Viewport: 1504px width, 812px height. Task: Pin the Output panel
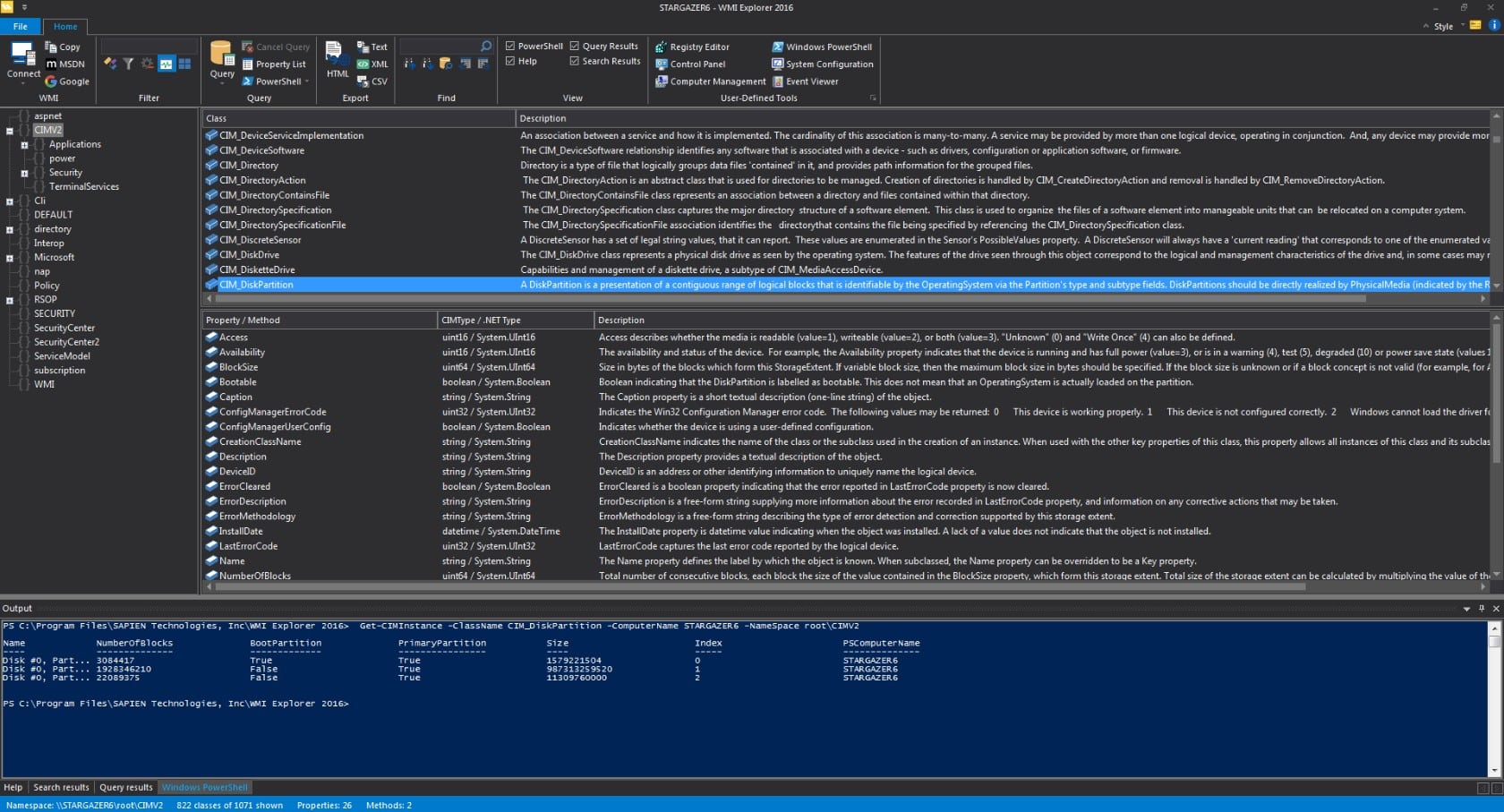pos(1482,608)
